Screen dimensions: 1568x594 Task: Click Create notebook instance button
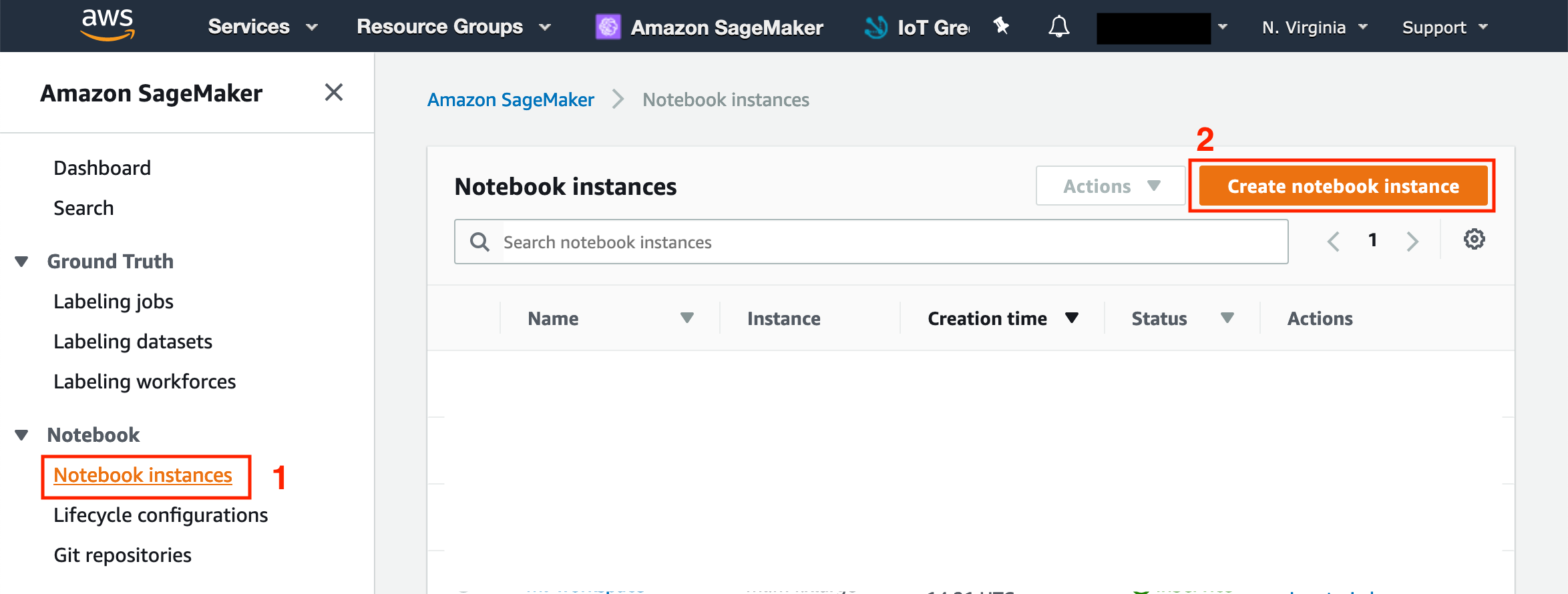point(1343,186)
